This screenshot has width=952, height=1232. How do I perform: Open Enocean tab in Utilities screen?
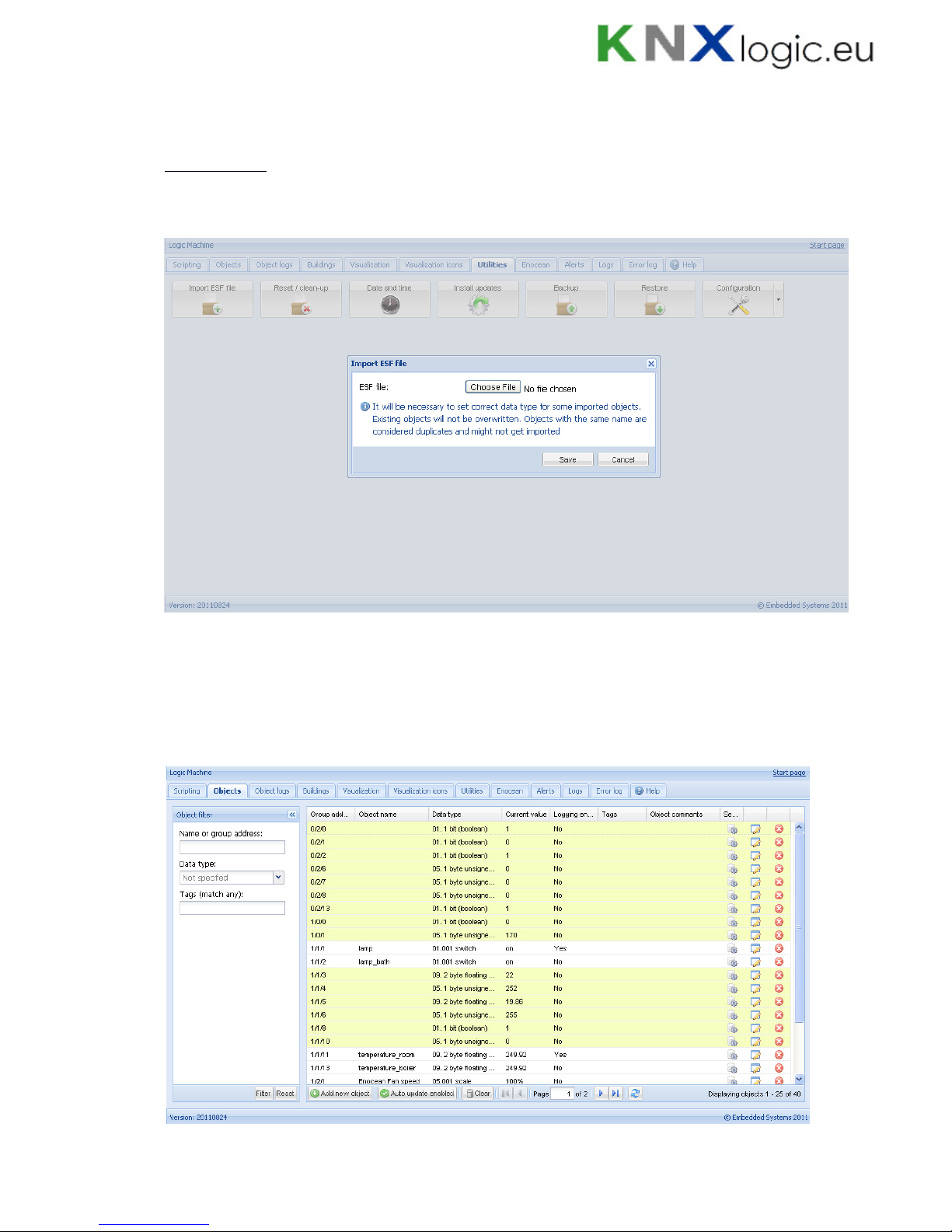coord(535,265)
